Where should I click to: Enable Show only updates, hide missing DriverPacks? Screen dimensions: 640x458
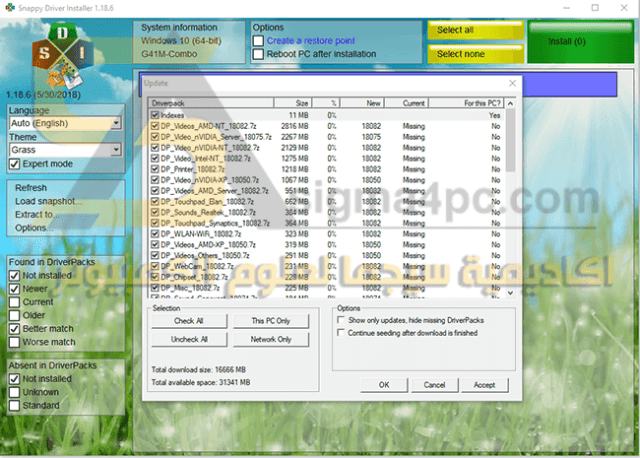point(341,320)
